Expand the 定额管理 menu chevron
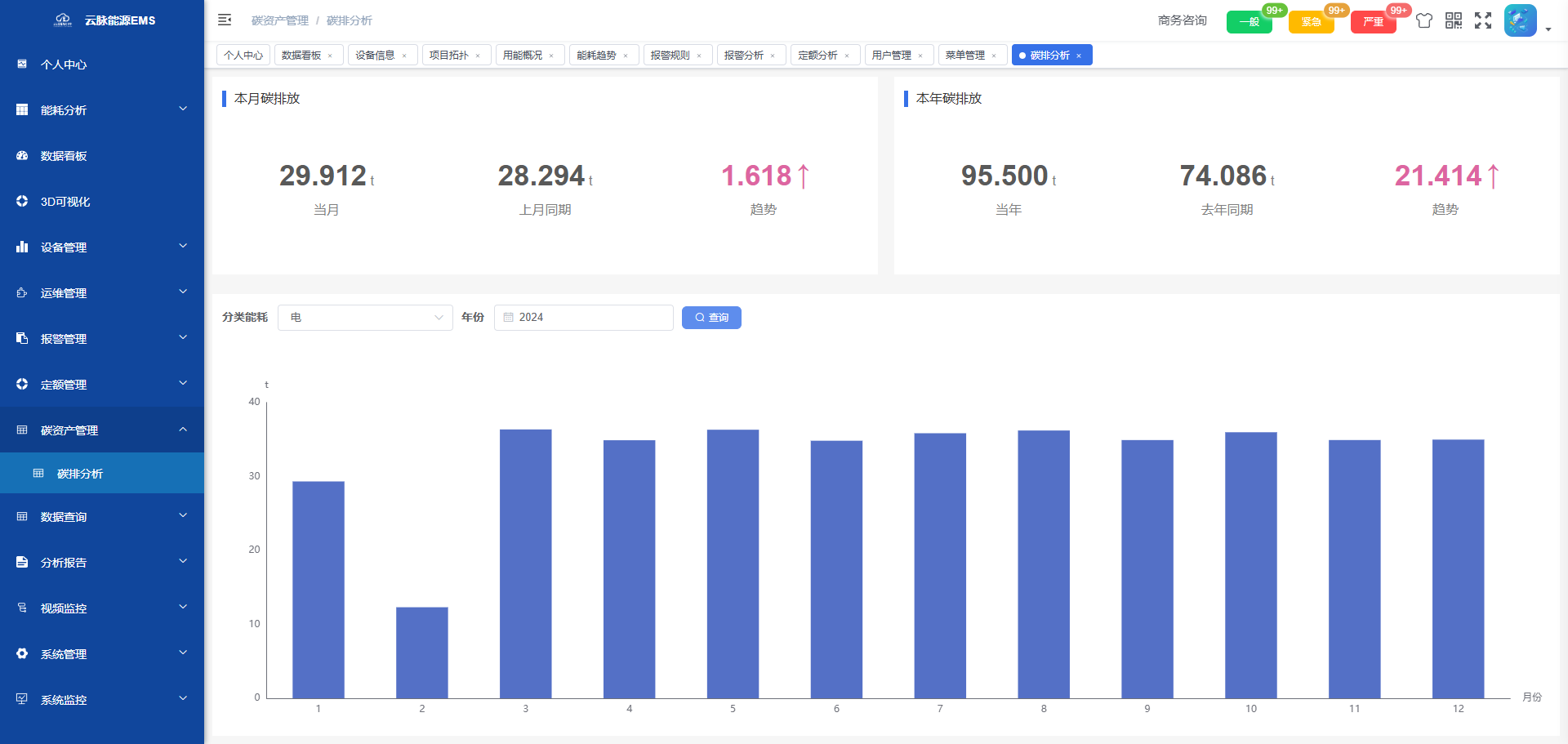 pyautogui.click(x=183, y=383)
